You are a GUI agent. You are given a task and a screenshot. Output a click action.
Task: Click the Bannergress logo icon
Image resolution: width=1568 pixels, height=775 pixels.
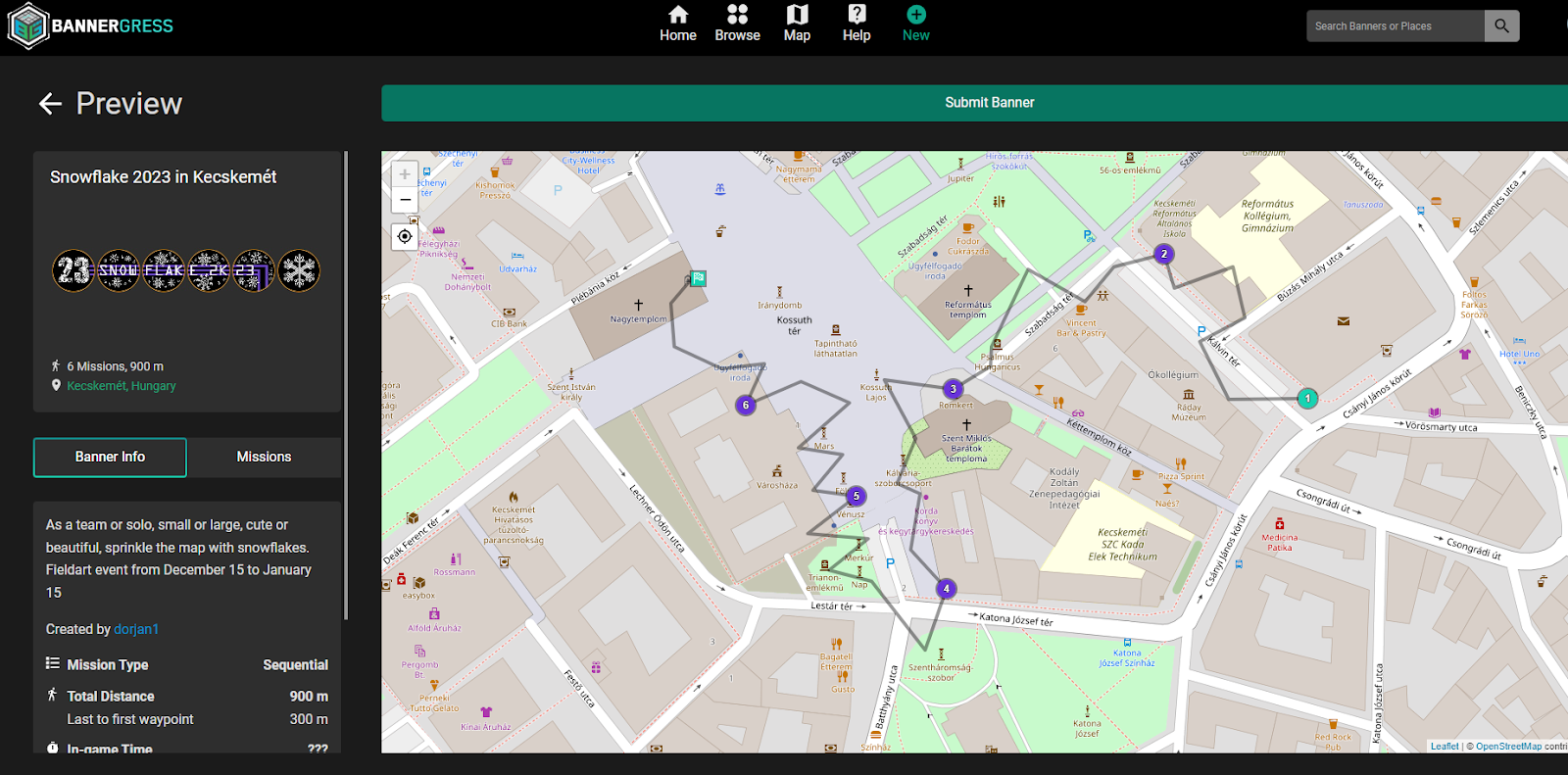coord(28,26)
